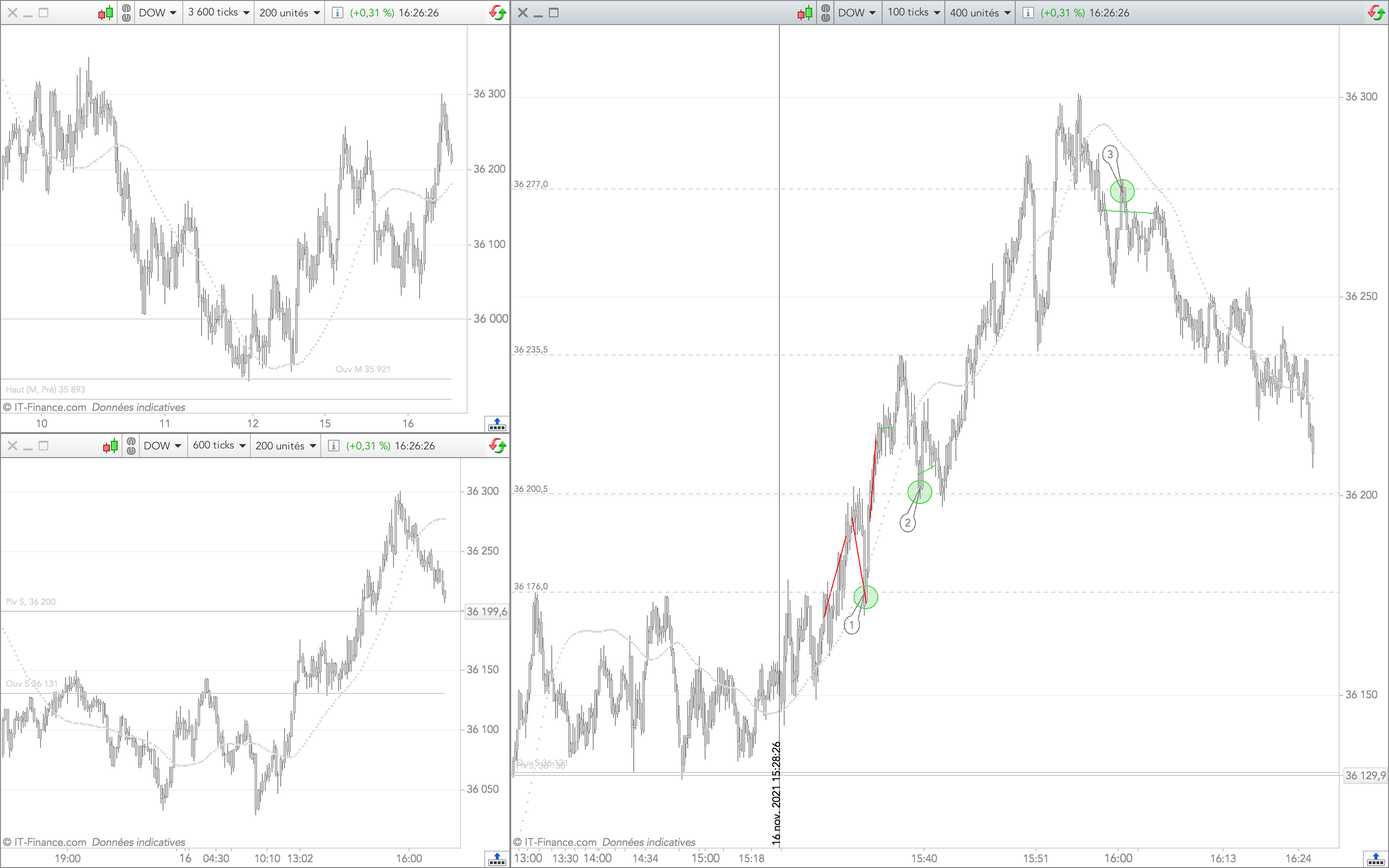
Task: Open the 100 ticks timeframe selector
Action: [913, 13]
